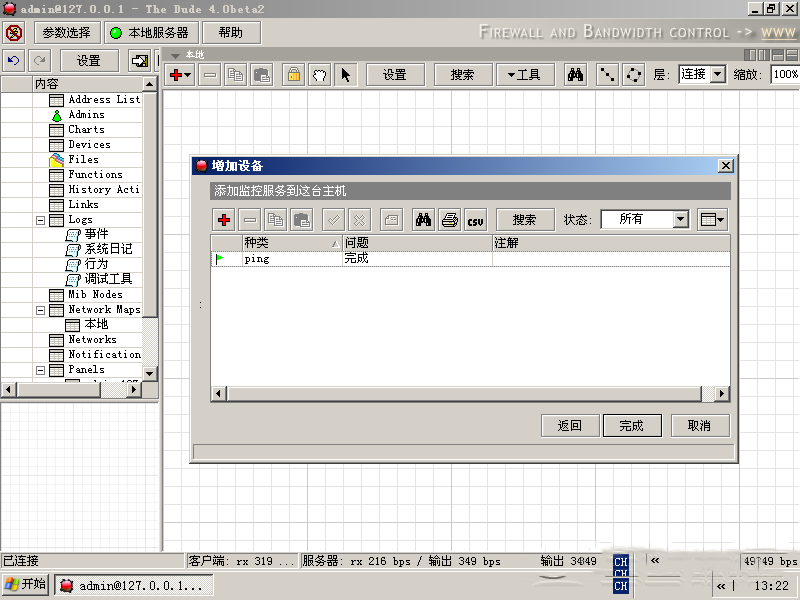Collapse the Network Maps tree node
This screenshot has height=600, width=800.
(41, 310)
